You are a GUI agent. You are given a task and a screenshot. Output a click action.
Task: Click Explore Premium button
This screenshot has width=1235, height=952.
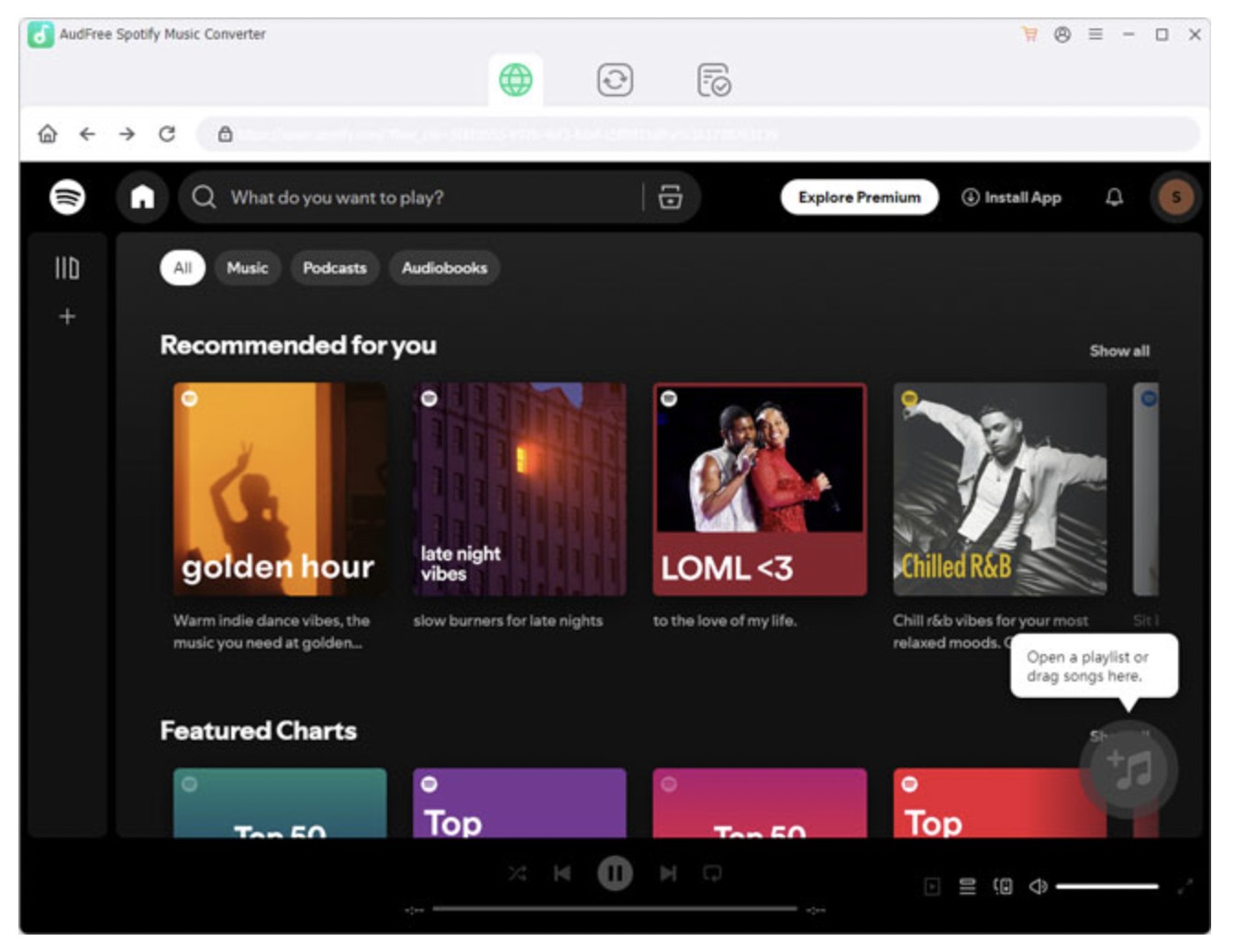pyautogui.click(x=860, y=197)
